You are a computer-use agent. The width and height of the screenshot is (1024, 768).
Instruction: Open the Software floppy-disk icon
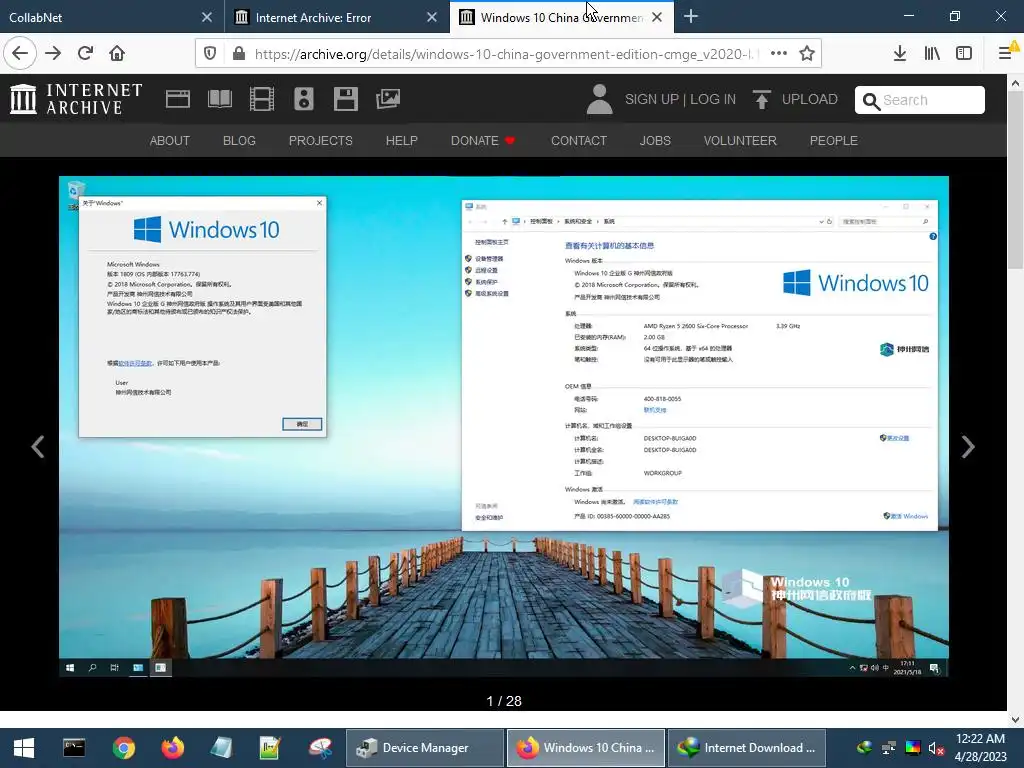[345, 99]
